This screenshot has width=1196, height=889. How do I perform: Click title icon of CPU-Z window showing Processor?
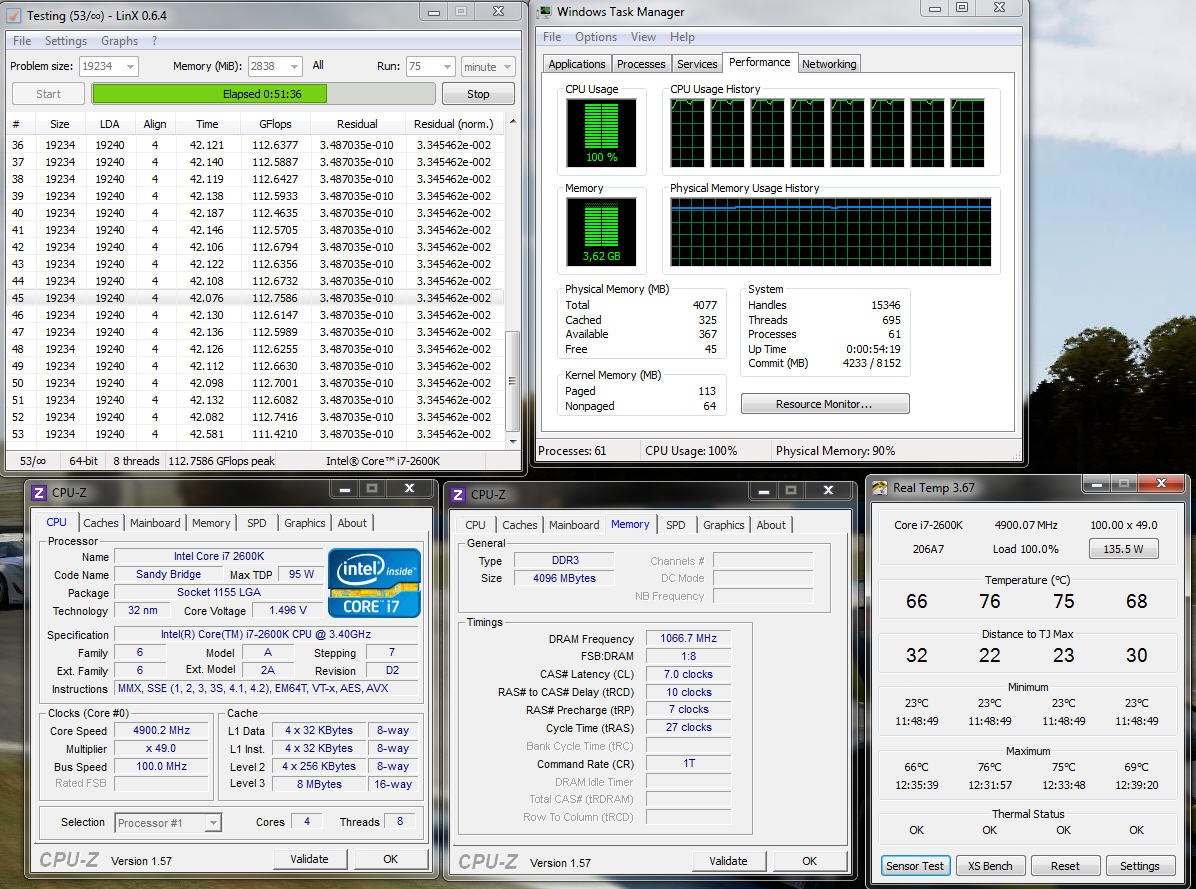click(x=39, y=493)
